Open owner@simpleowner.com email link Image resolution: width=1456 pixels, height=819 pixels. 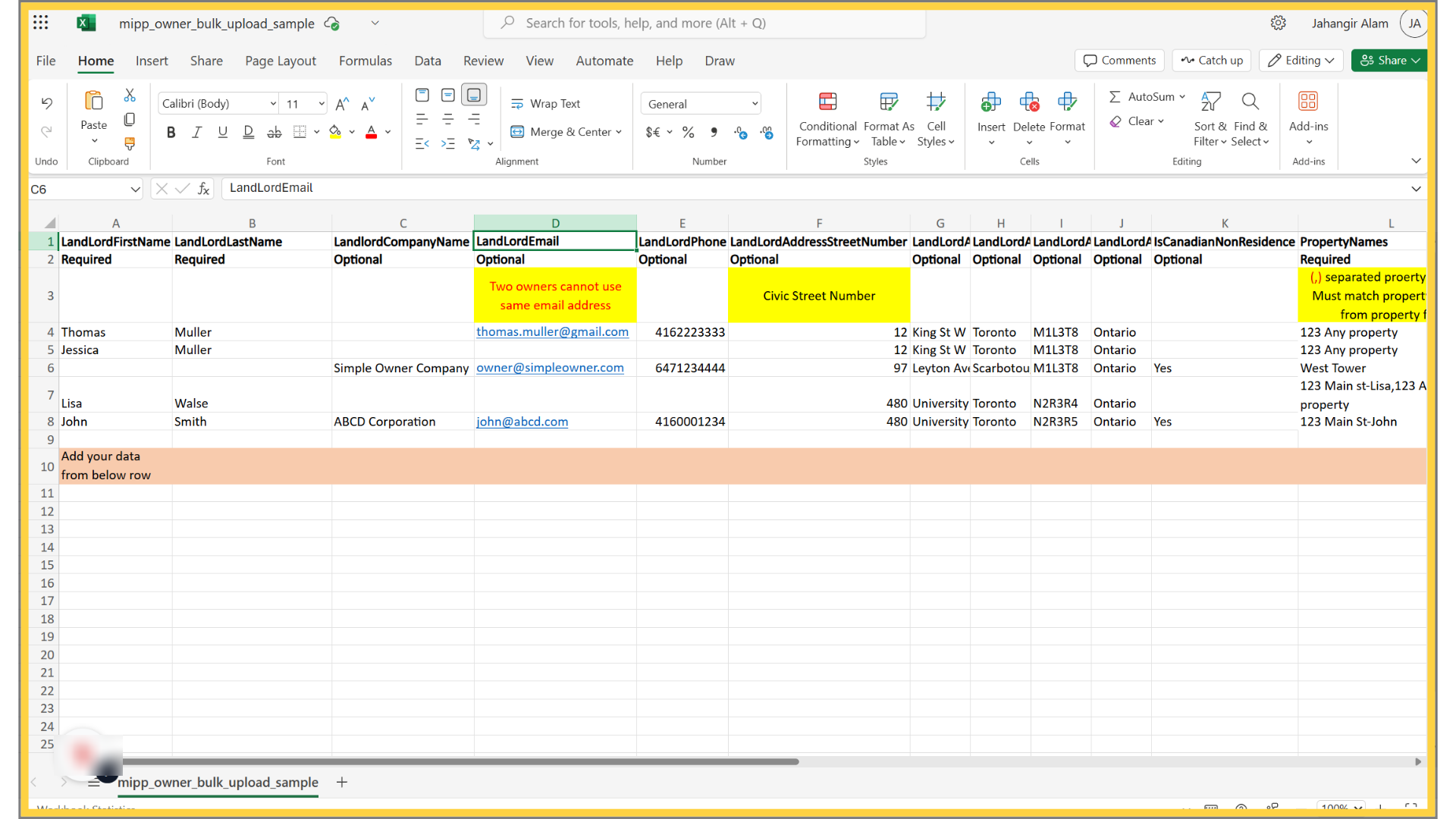click(550, 368)
